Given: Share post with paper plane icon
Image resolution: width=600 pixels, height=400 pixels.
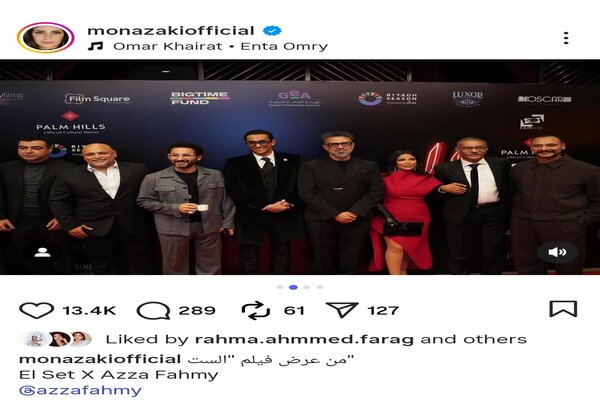Looking at the screenshot, I should pyautogui.click(x=342, y=310).
